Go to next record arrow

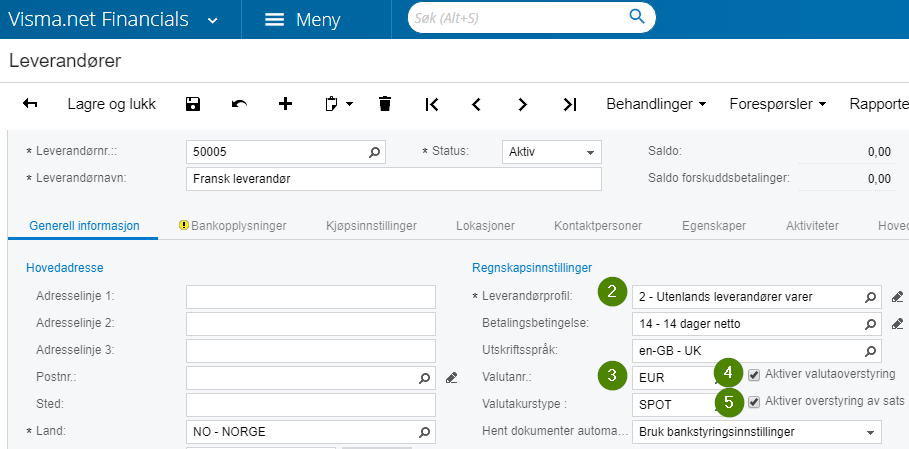(522, 104)
